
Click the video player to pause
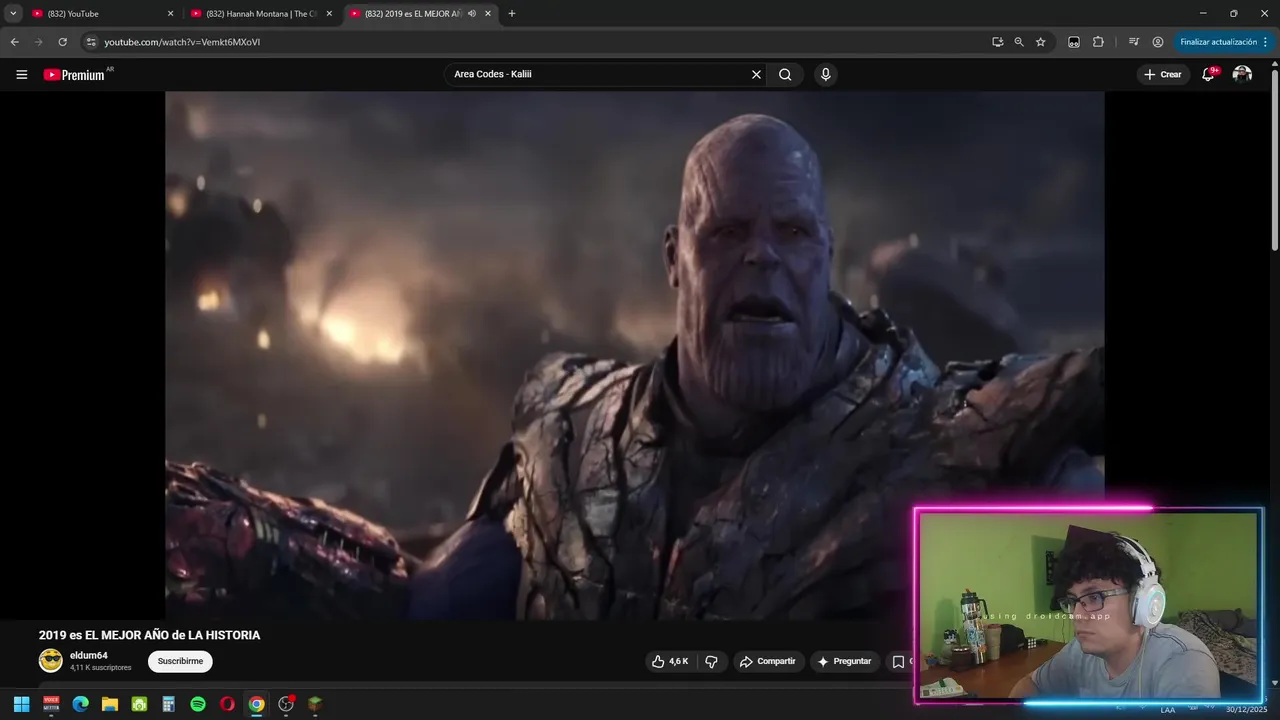[x=634, y=355]
